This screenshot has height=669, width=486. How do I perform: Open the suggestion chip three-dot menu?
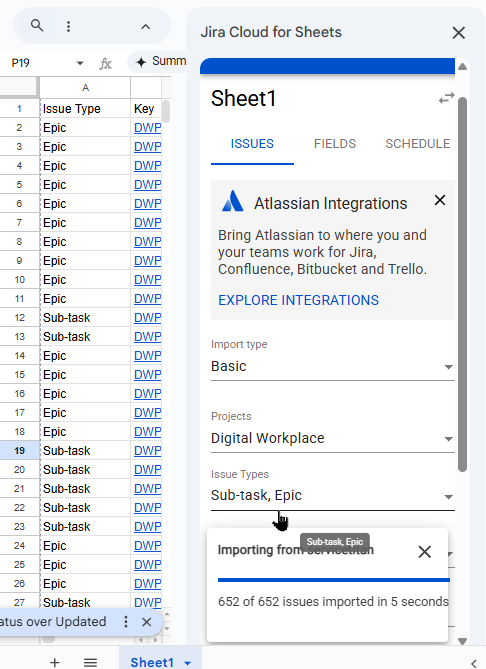tap(125, 622)
